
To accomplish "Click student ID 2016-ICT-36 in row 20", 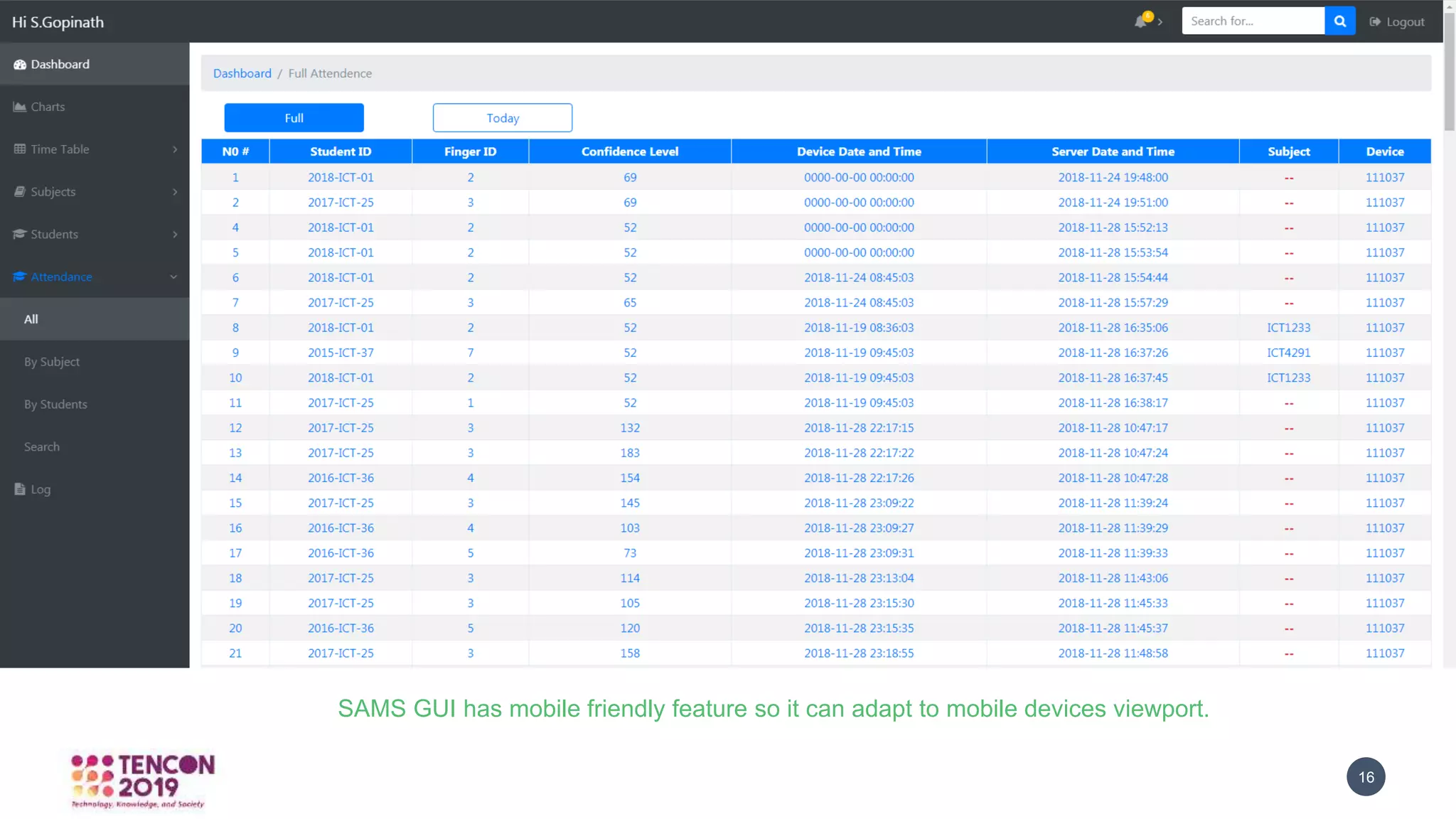I will pos(341,628).
